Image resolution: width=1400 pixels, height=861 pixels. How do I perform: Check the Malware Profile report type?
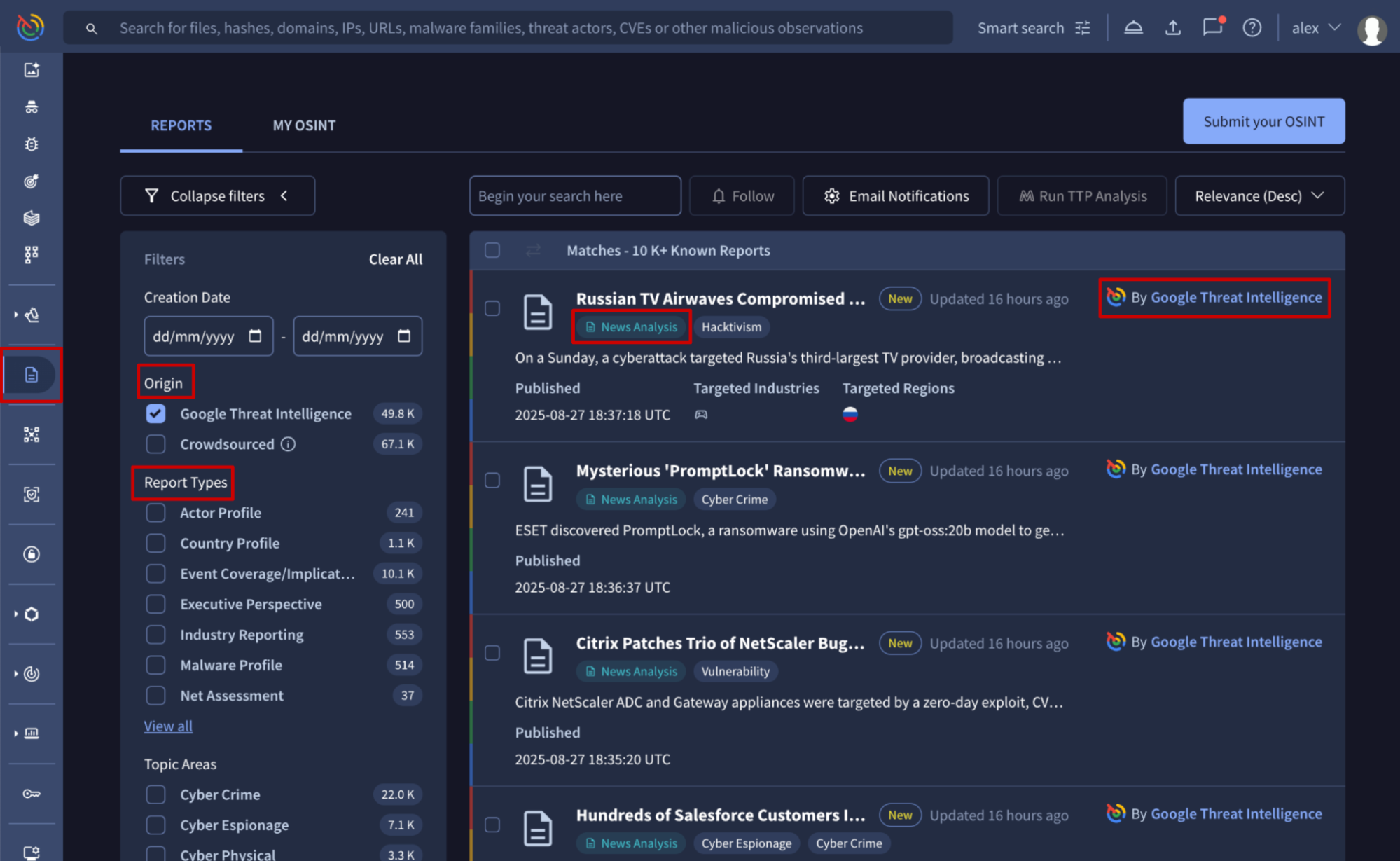[x=155, y=665]
